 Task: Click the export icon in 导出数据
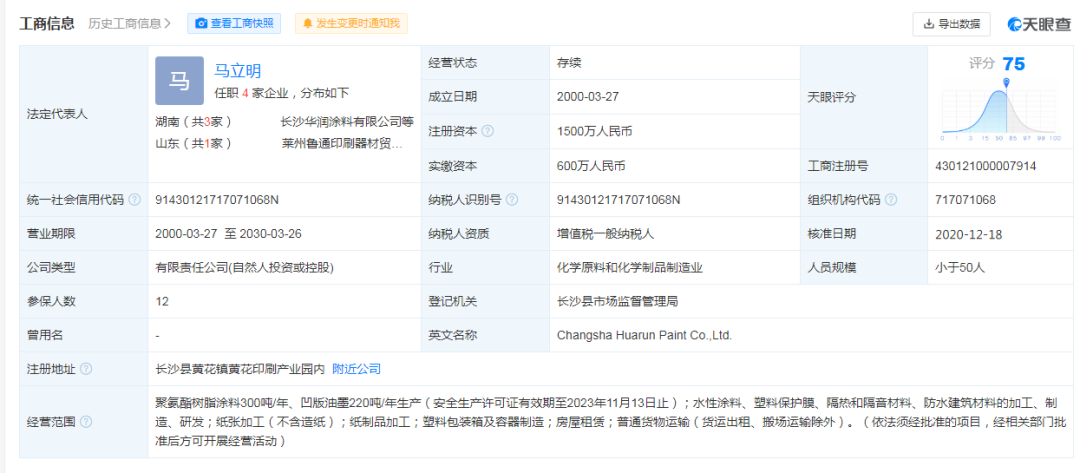tap(929, 24)
